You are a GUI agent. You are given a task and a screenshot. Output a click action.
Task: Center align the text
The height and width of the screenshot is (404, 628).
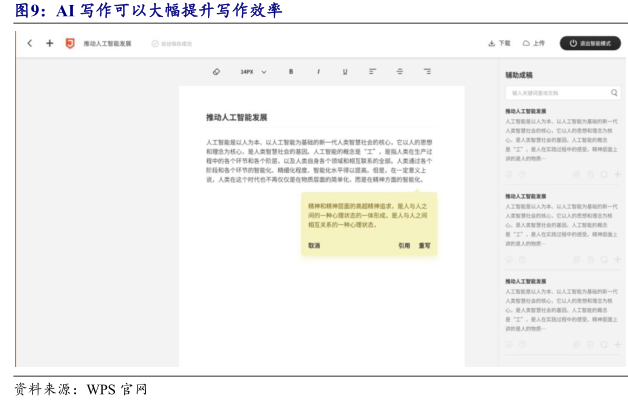tap(399, 72)
